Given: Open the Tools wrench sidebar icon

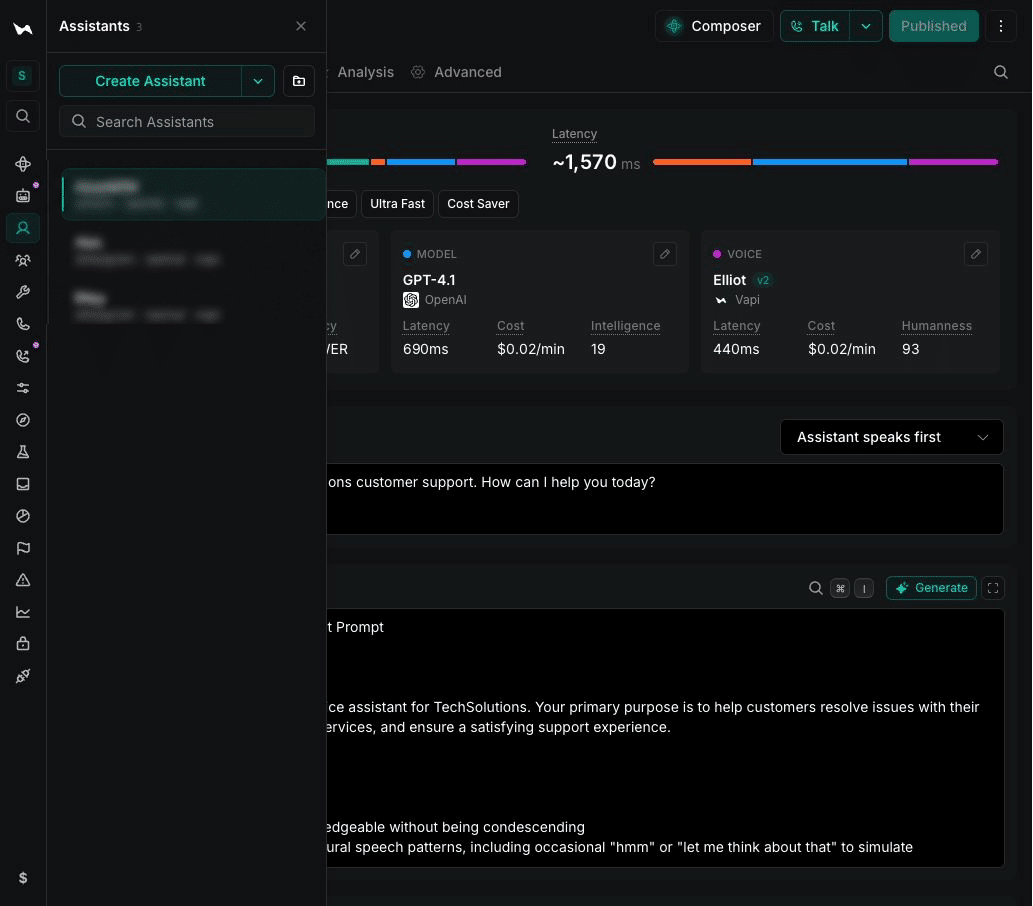Looking at the screenshot, I should [x=22, y=292].
